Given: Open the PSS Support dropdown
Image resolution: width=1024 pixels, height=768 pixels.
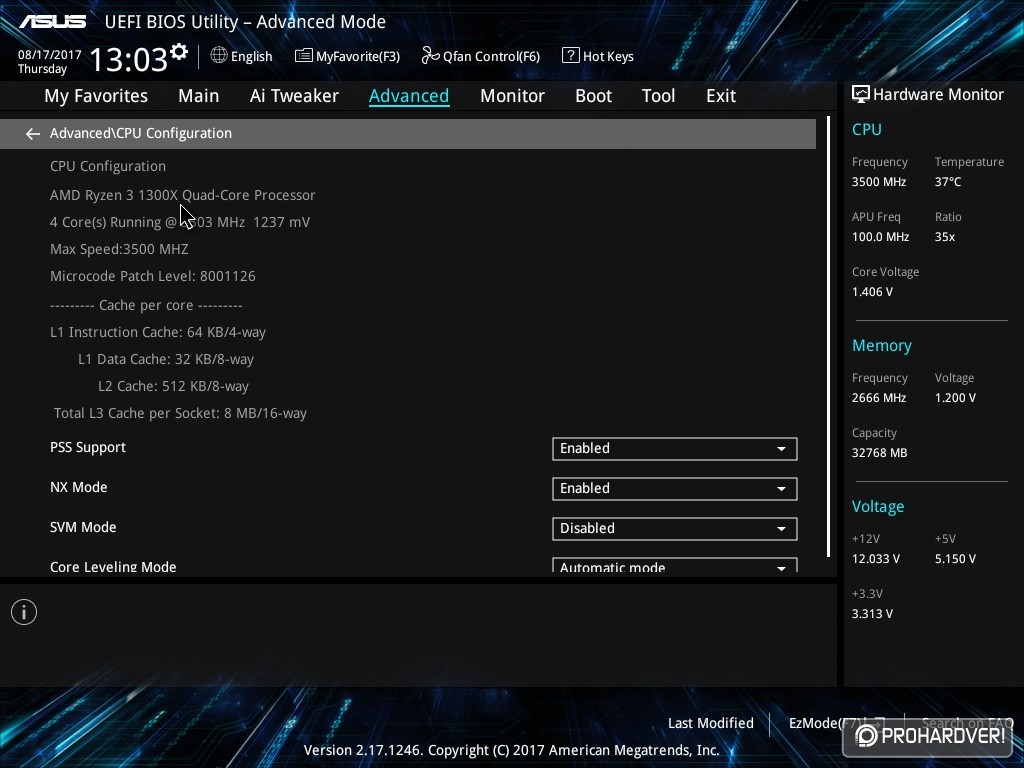Looking at the screenshot, I should [x=675, y=449].
